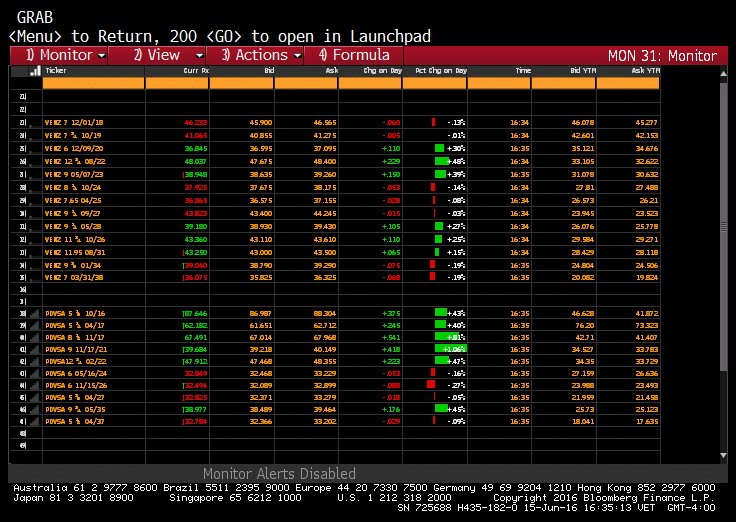Click the Ticker column header

(x=56, y=70)
